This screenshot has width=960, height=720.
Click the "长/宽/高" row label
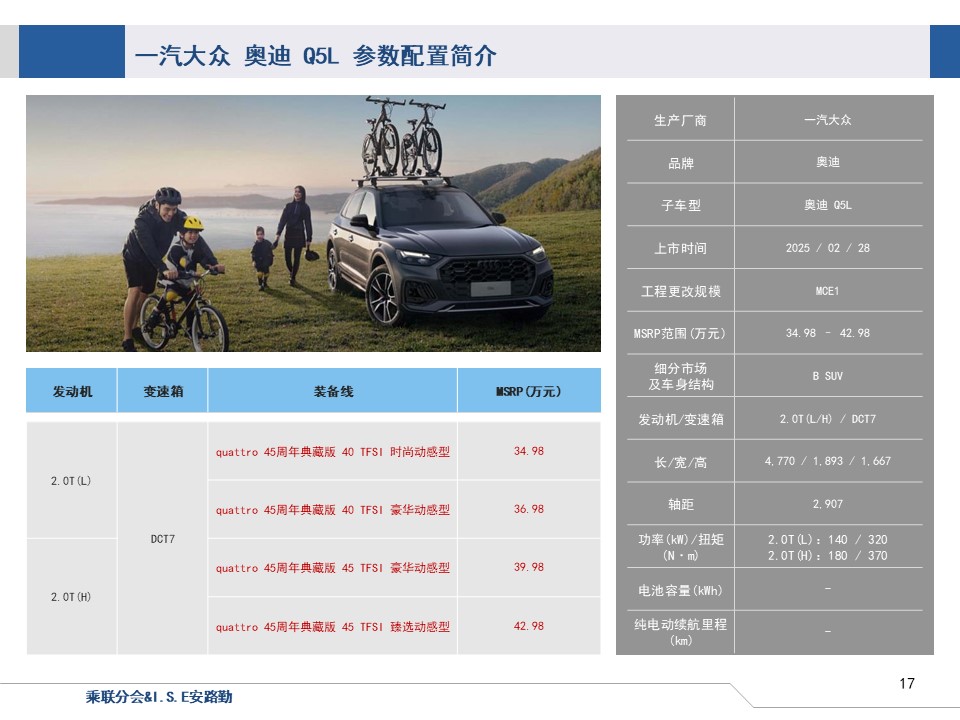(680, 462)
